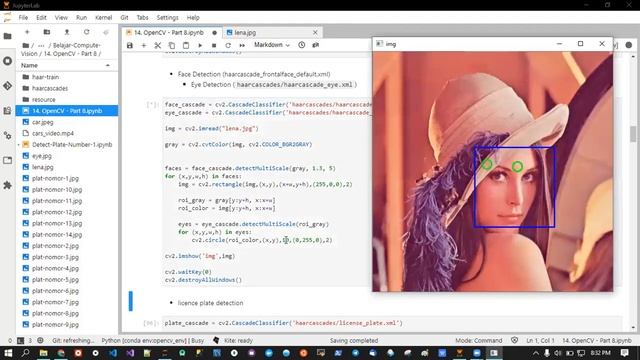Image resolution: width=640 pixels, height=360 pixels.
Task: Expand the breadcrumb ellipsis path
Action: tap(41, 45)
